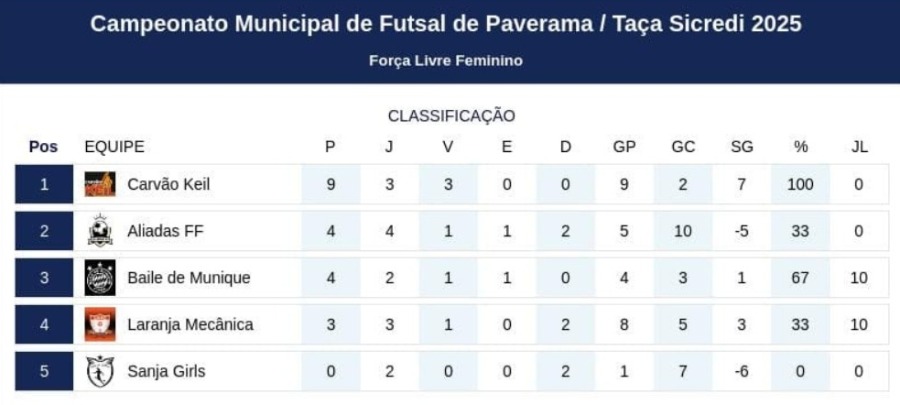Image resolution: width=900 pixels, height=405 pixels.
Task: Select the % percentage column header
Action: click(x=801, y=147)
